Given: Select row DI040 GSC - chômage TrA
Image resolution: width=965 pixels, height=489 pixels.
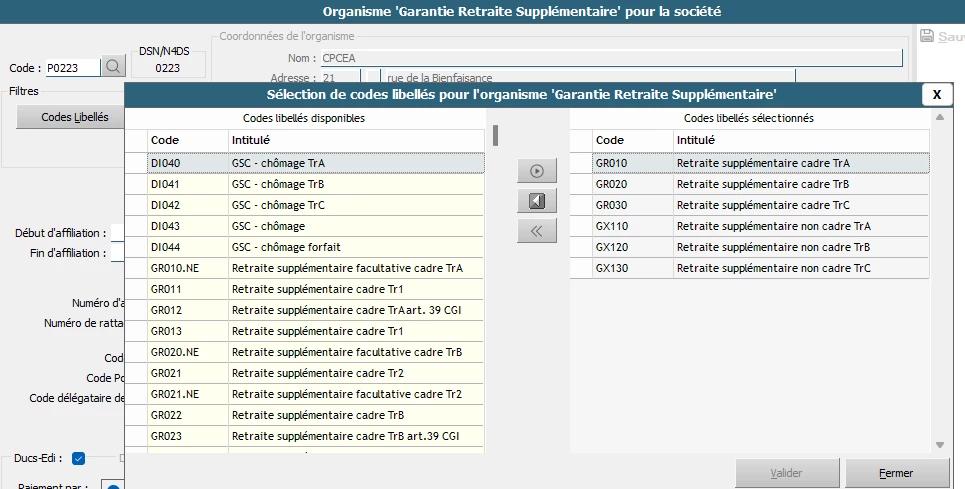Looking at the screenshot, I should tap(316, 163).
